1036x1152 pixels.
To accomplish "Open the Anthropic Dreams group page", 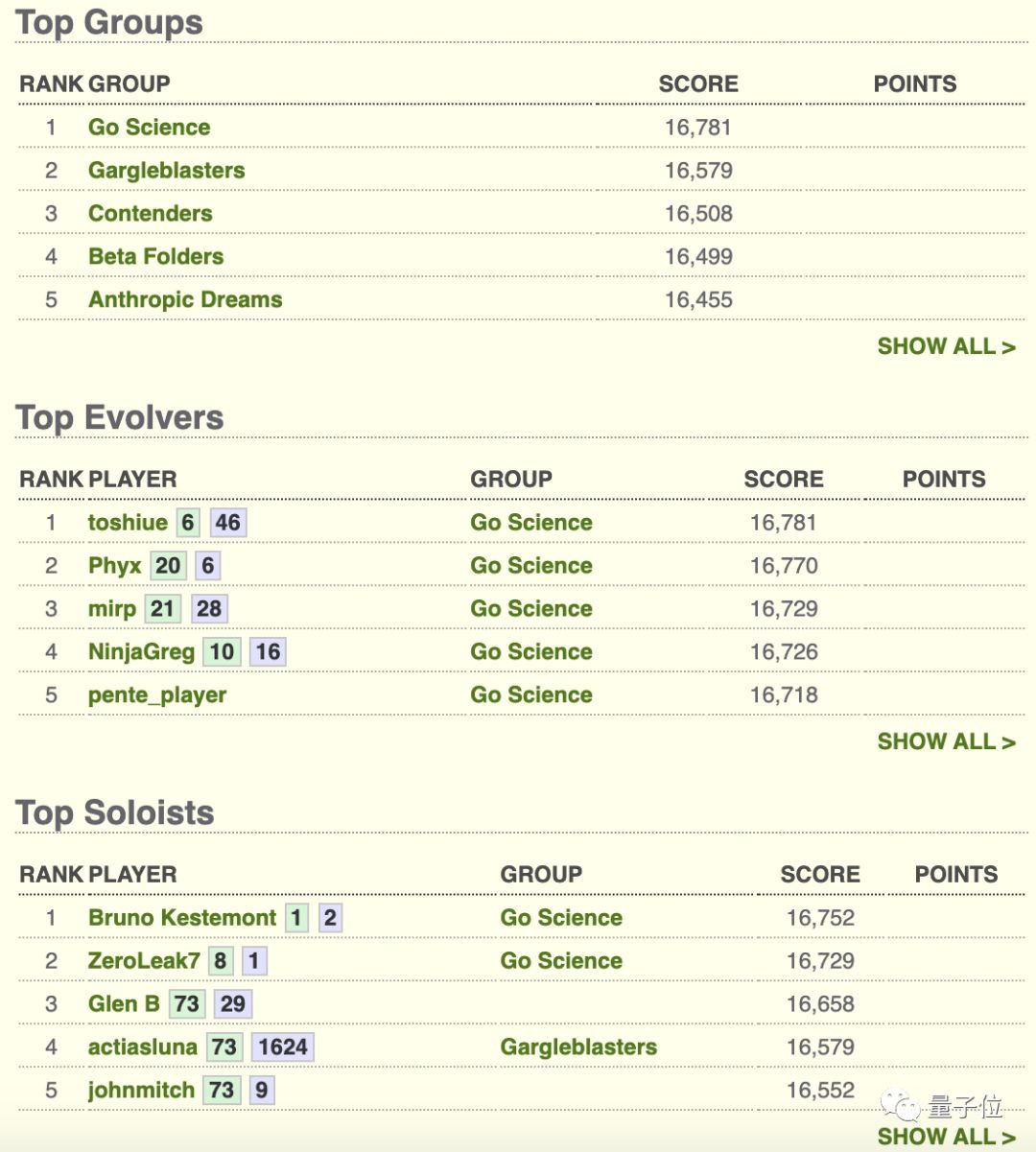I will pyautogui.click(x=185, y=300).
